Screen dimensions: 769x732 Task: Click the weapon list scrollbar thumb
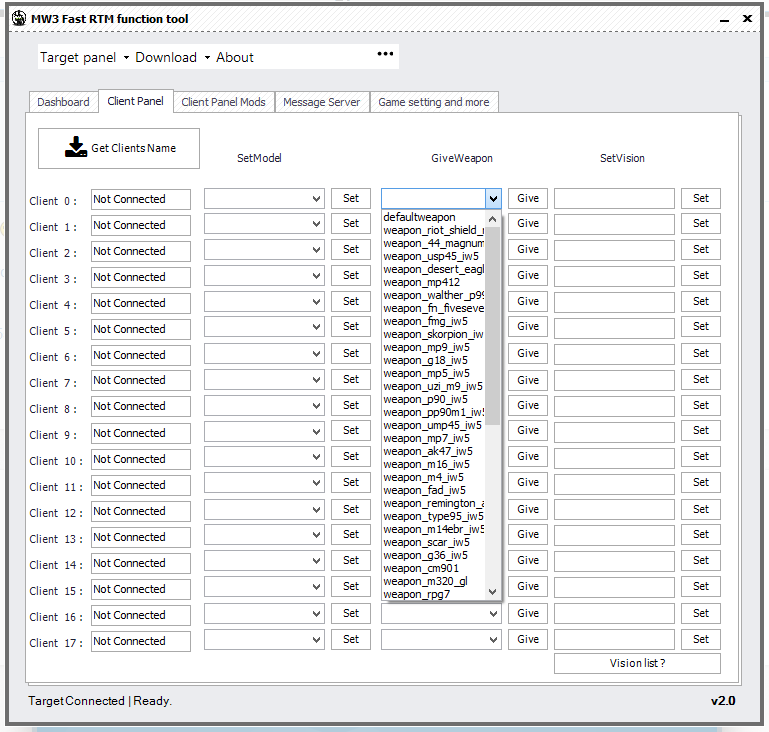(x=493, y=325)
